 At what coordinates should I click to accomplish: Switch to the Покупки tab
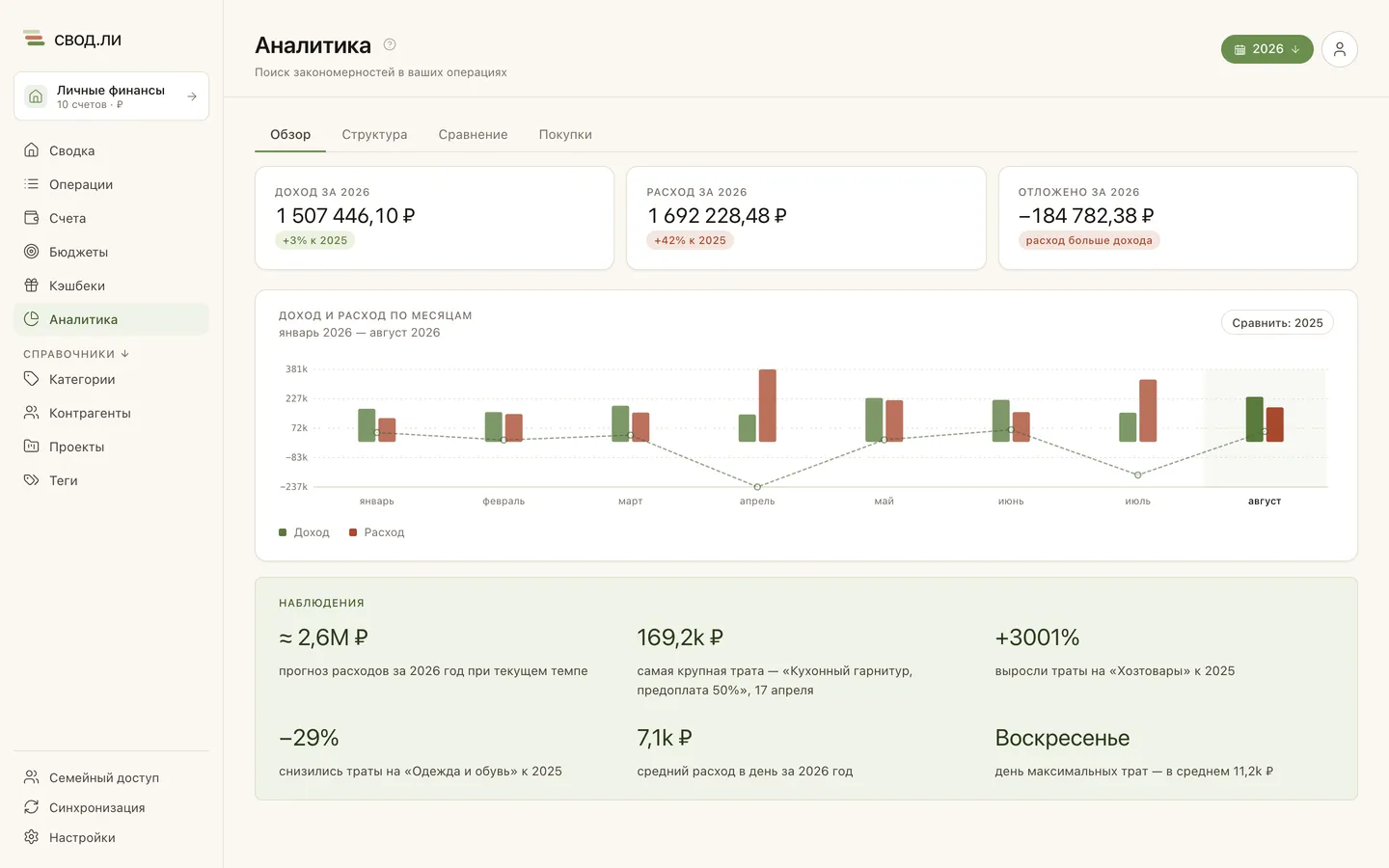(565, 135)
